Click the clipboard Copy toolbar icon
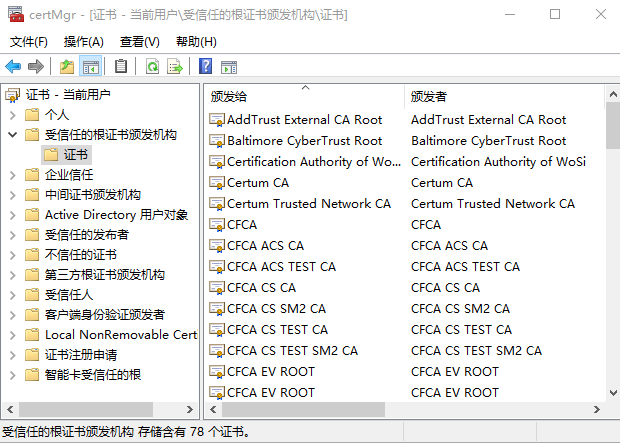Viewport: 620px width, 443px height. 121,67
